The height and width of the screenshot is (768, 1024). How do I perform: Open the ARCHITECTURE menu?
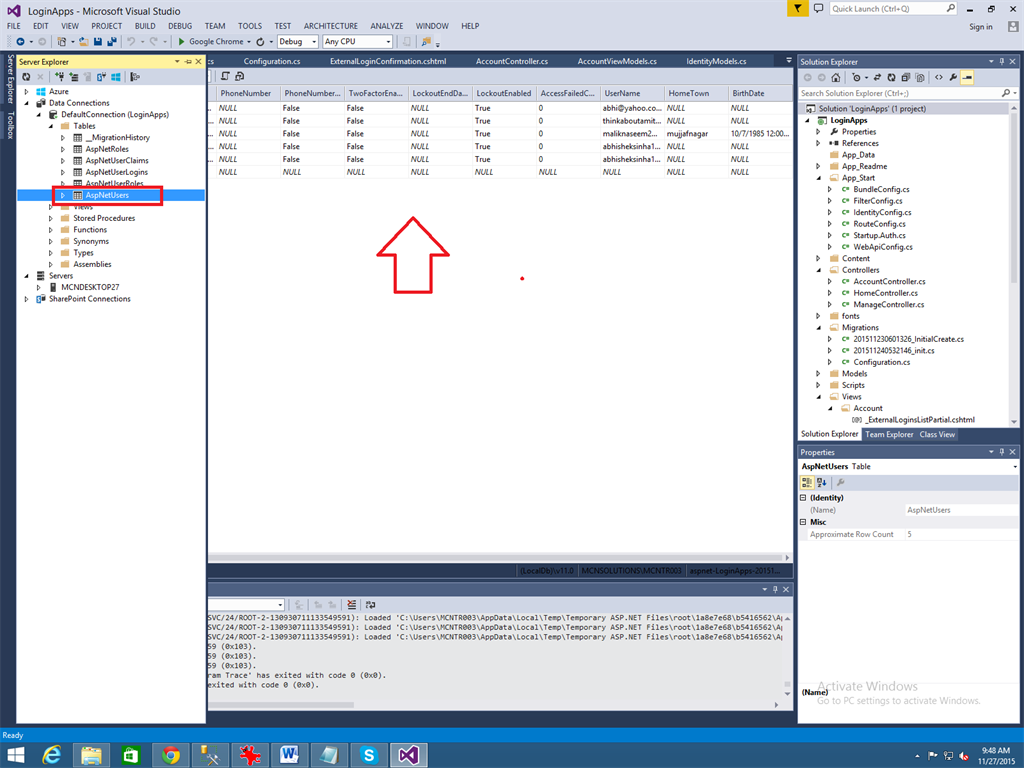(x=330, y=26)
